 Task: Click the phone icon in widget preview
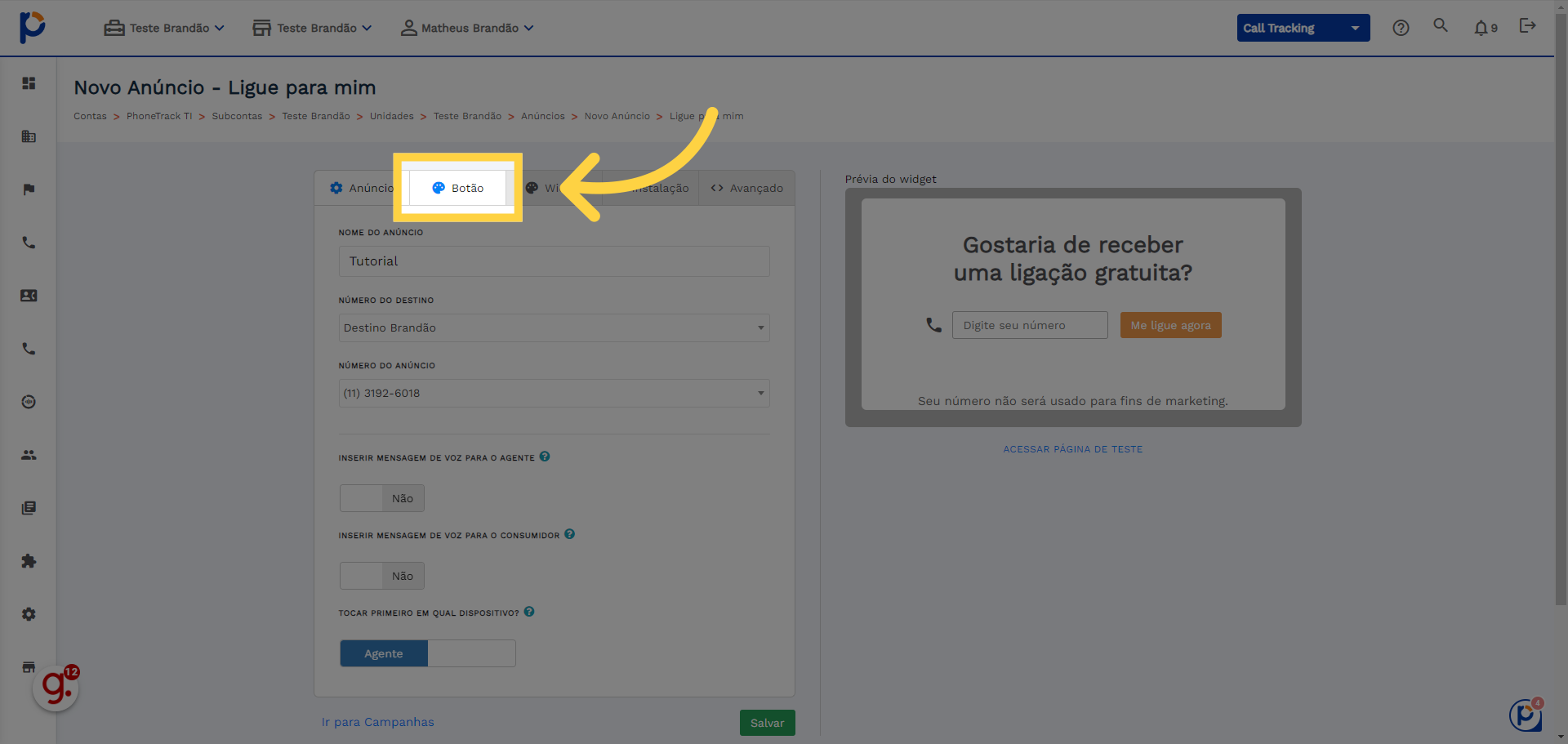coord(933,325)
